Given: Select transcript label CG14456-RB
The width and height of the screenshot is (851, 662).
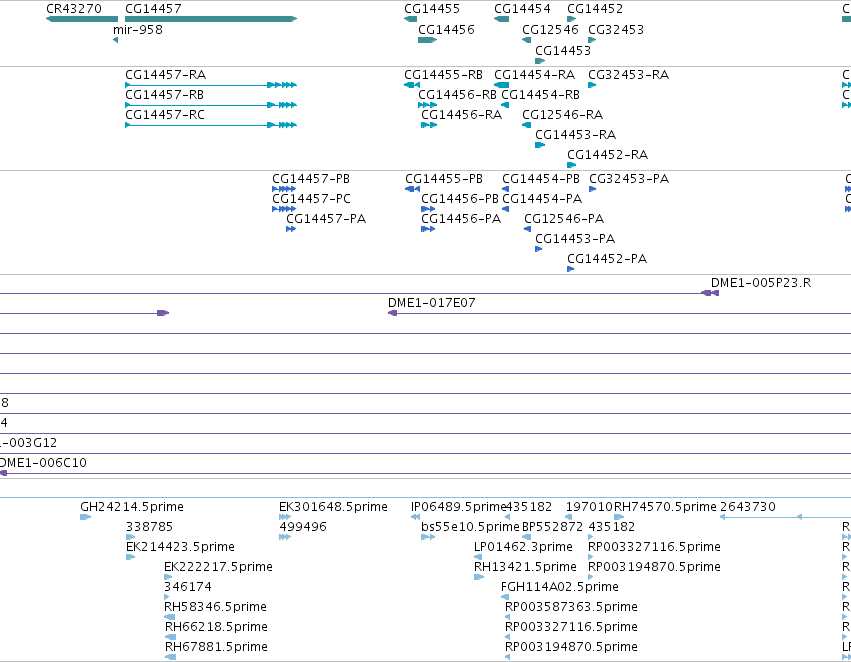Looking at the screenshot, I should [458, 95].
